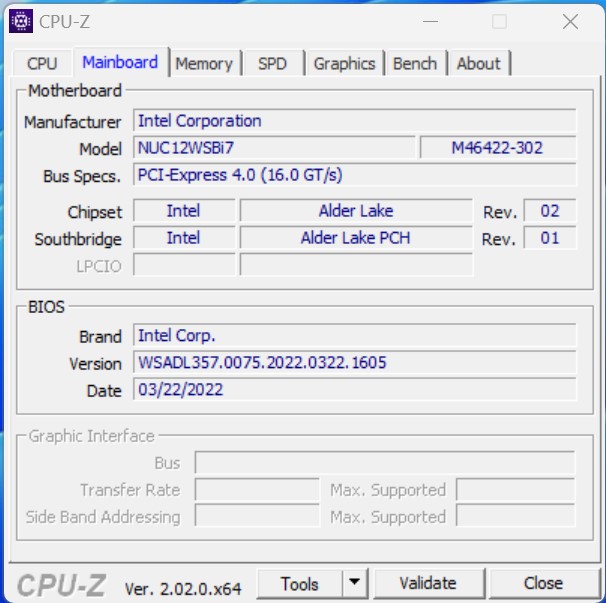
Task: Click the empty LPCIO vendor field
Action: pyautogui.click(x=184, y=265)
